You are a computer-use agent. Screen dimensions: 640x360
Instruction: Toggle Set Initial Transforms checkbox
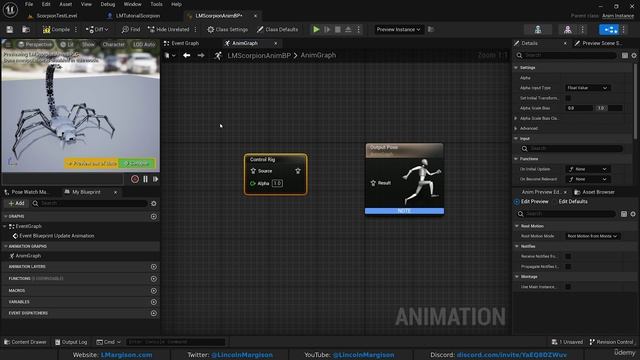568,98
